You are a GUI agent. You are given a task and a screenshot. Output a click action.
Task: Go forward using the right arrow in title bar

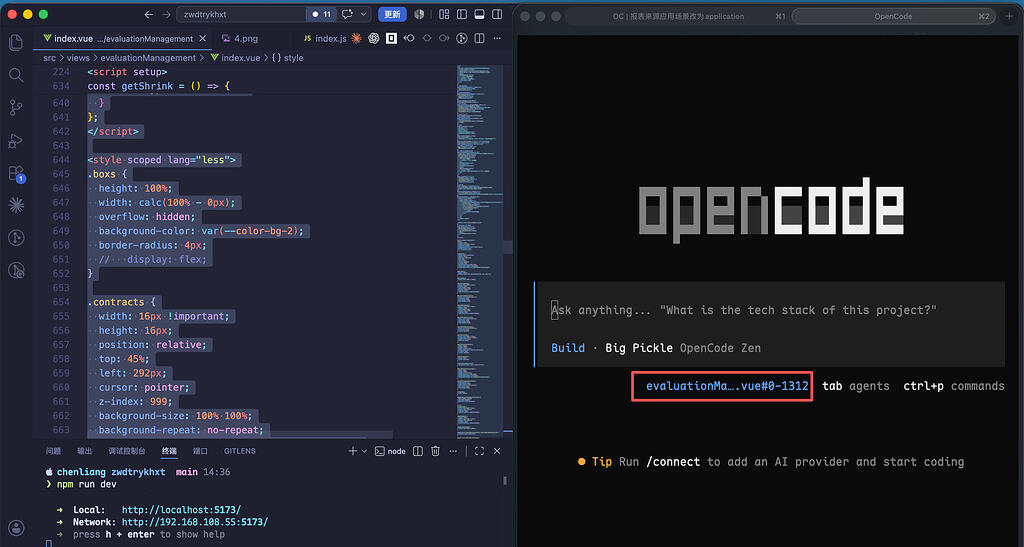pyautogui.click(x=166, y=14)
